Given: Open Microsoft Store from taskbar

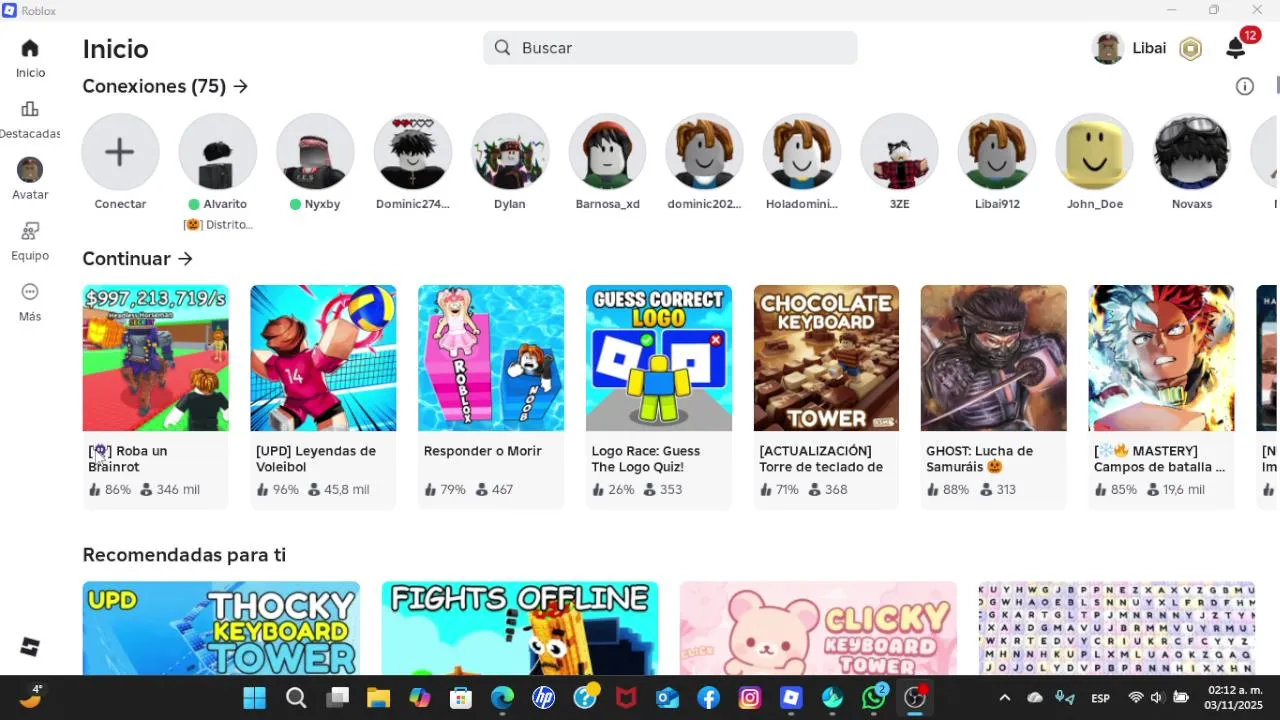Looking at the screenshot, I should point(460,698).
